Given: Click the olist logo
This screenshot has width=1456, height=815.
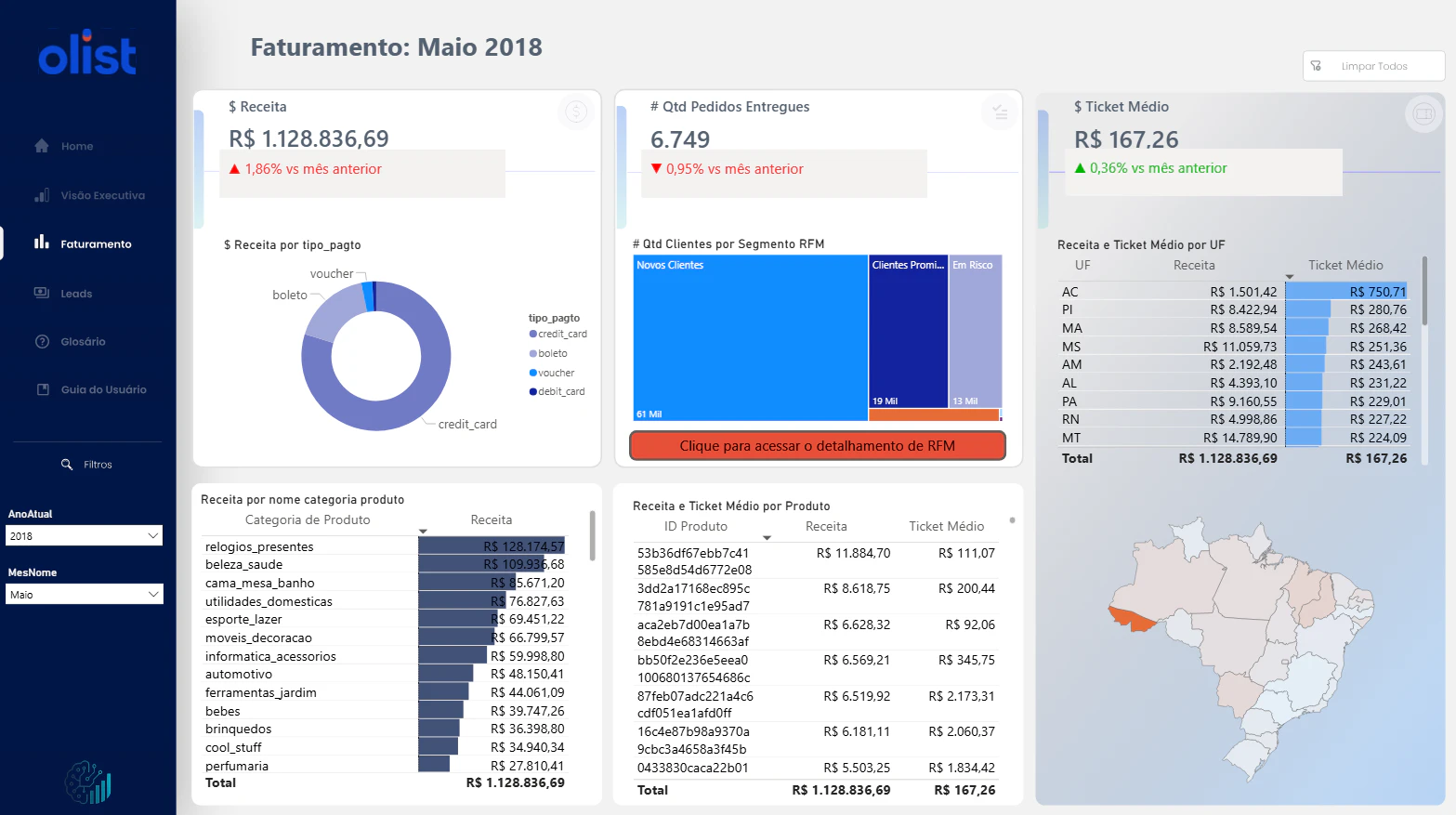Looking at the screenshot, I should (x=87, y=53).
